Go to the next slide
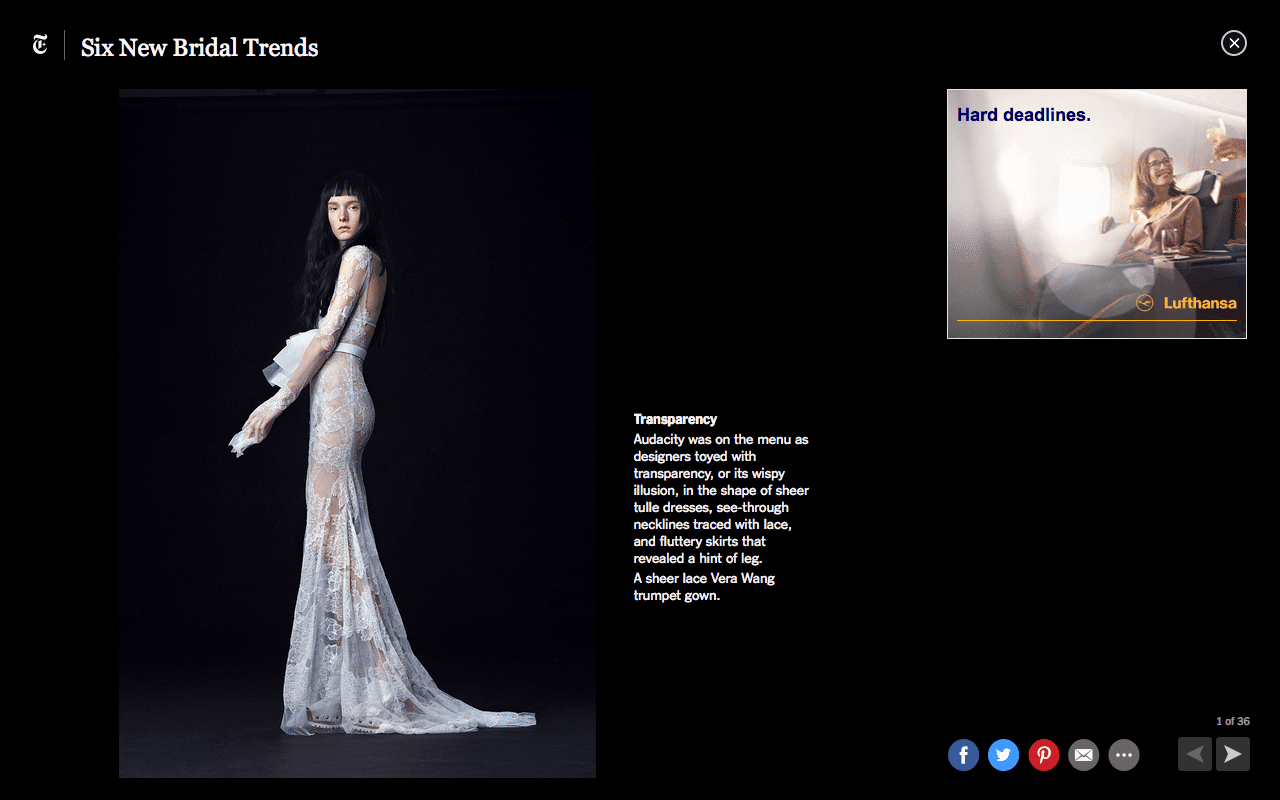Screen dimensions: 1280x800 (1233, 754)
